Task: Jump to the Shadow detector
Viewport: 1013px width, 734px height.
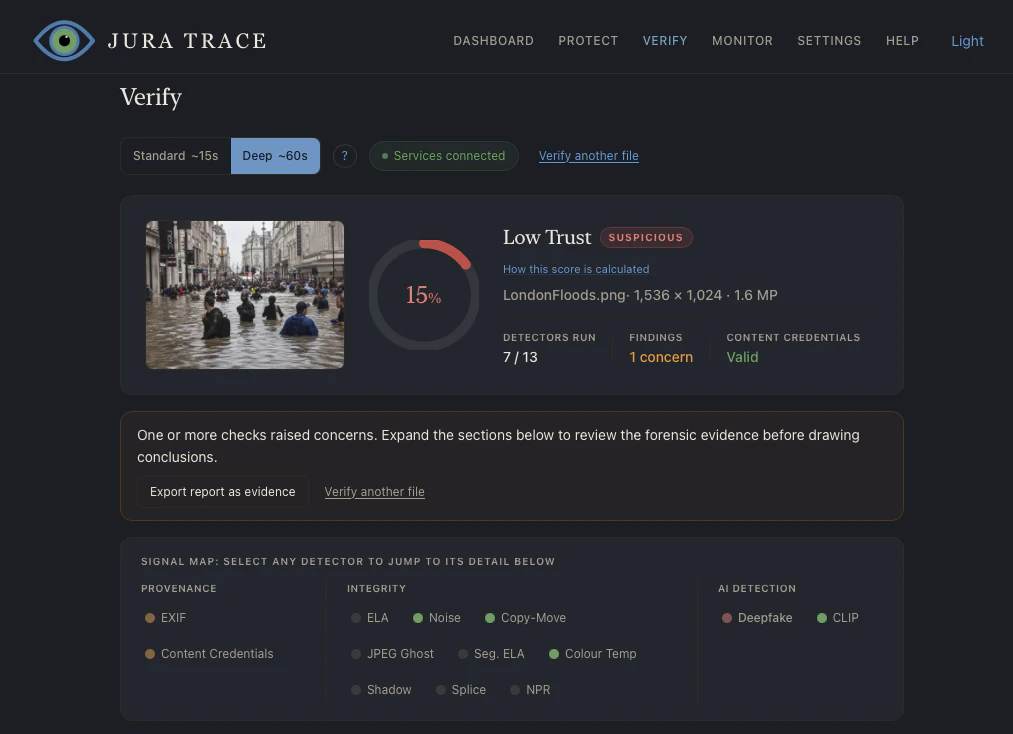Action: 381,690
